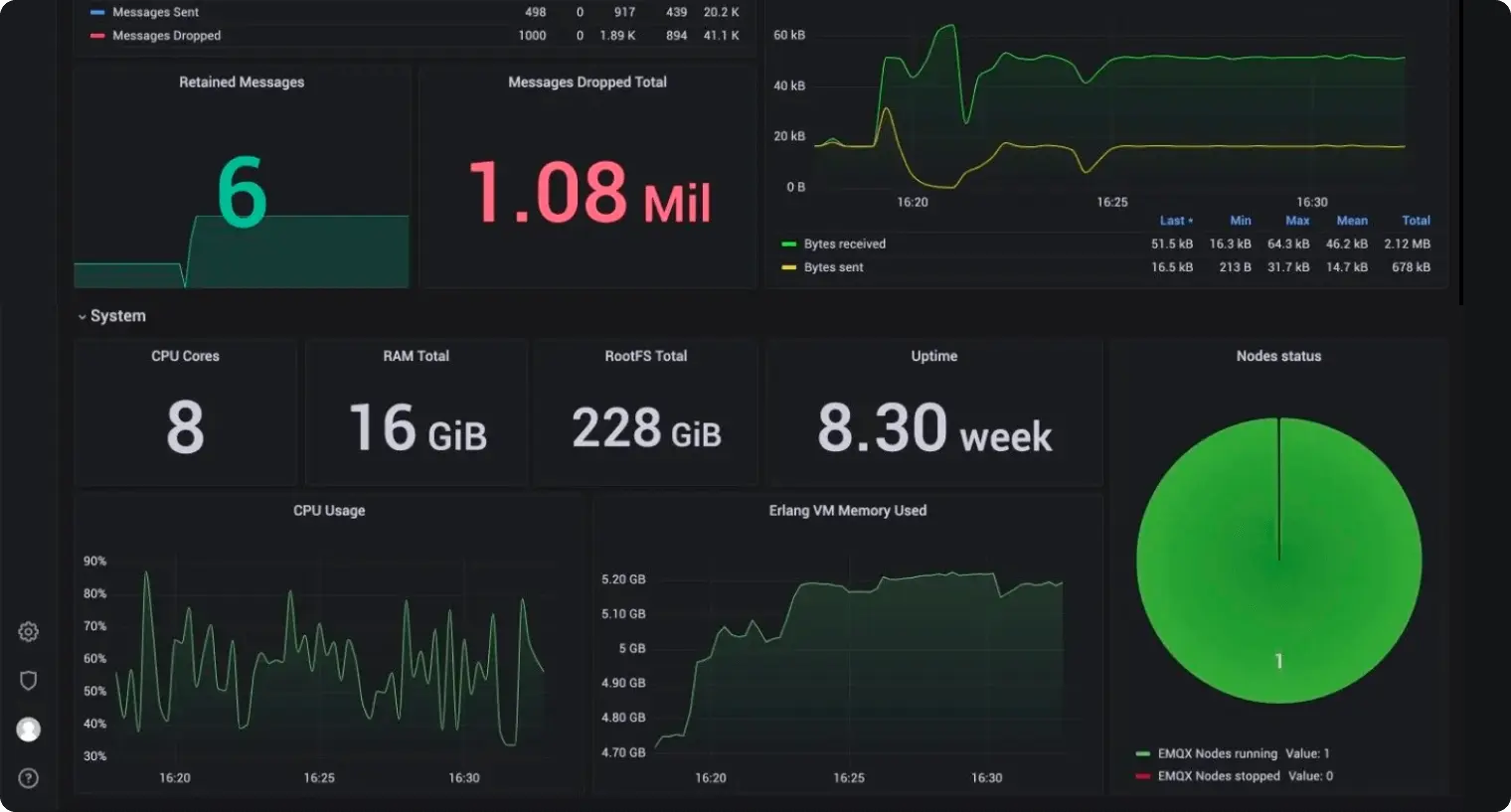The image size is (1511, 812).
Task: Sort the bytes legend by Max column
Action: (x=1297, y=221)
